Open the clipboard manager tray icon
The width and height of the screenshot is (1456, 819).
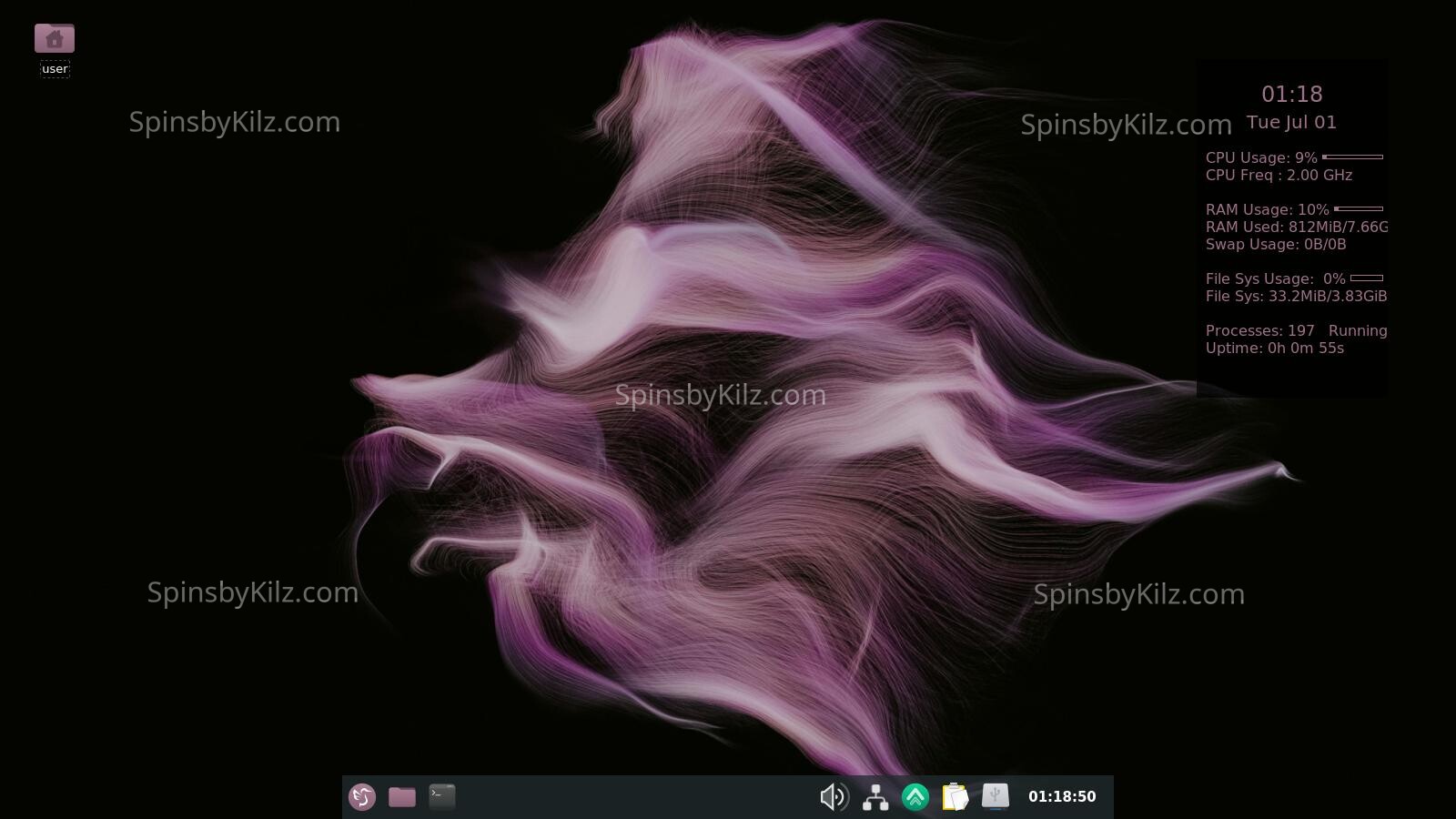click(955, 797)
